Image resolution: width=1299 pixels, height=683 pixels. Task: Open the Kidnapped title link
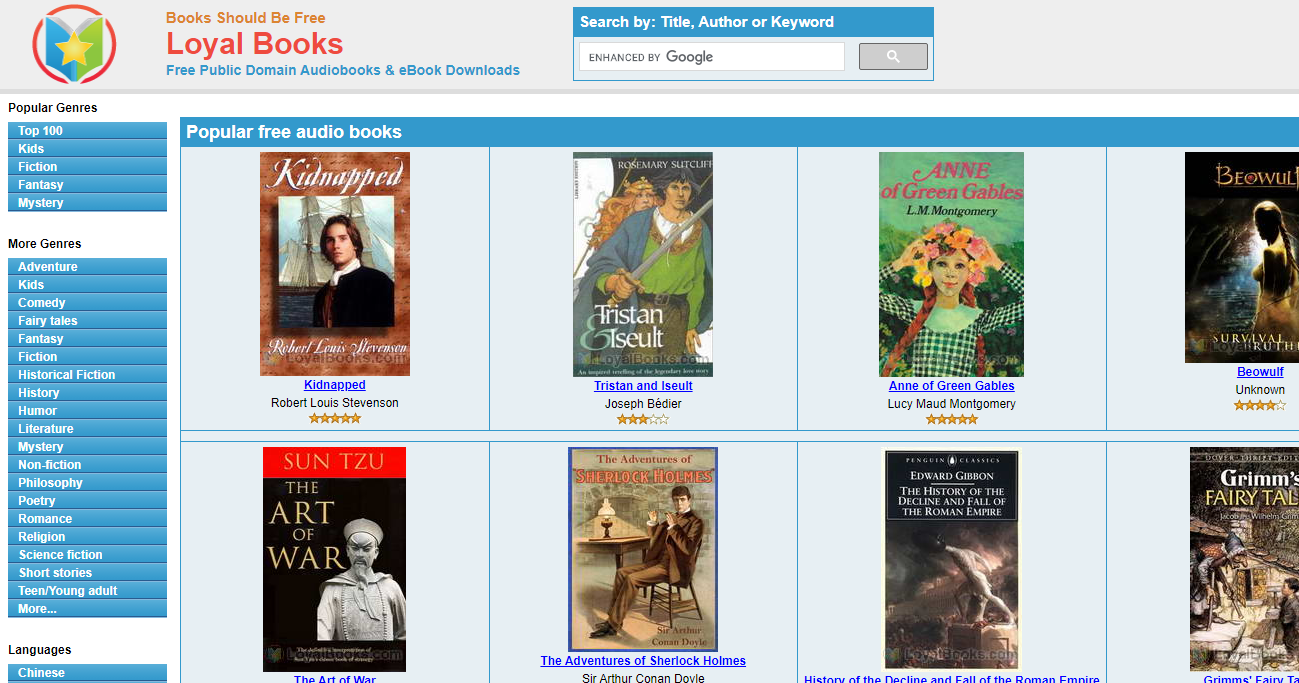click(335, 385)
